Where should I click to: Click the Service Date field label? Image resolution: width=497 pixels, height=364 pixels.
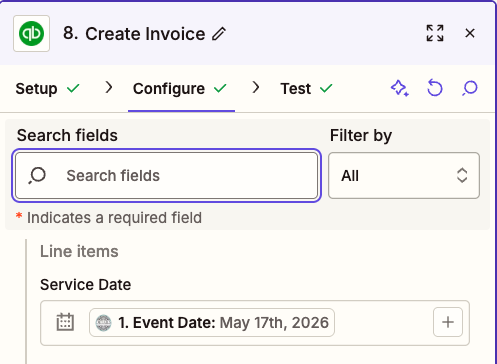[86, 285]
